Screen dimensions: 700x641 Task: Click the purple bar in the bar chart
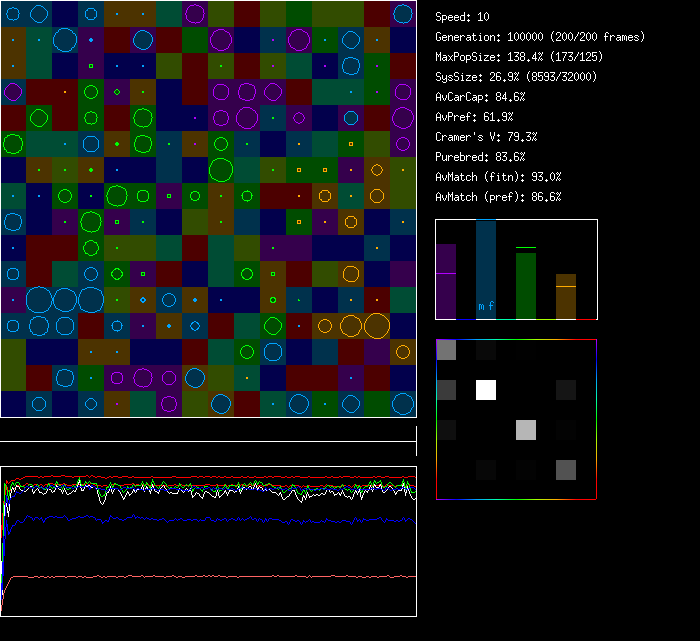tap(446, 281)
